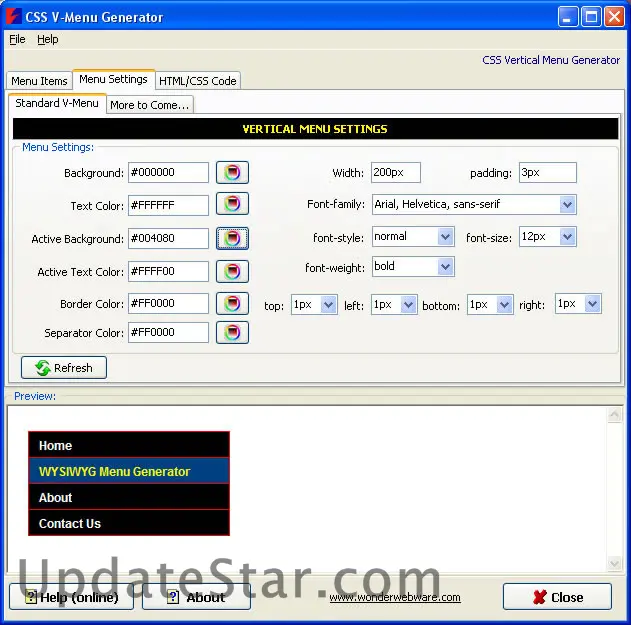
Task: Click the Active Background hex field
Action: (x=168, y=238)
